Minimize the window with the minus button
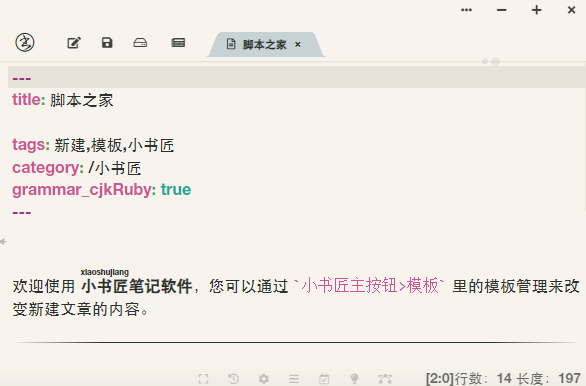 (502, 10)
